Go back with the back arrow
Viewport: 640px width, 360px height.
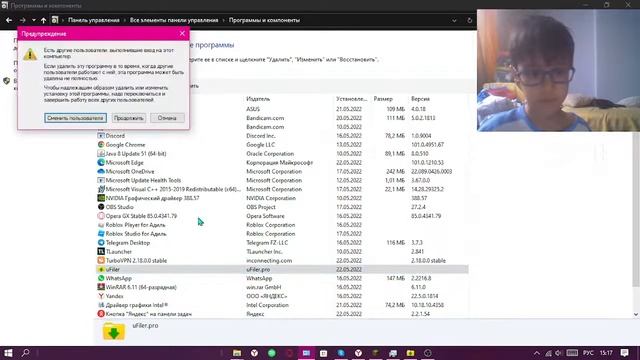tap(9, 20)
